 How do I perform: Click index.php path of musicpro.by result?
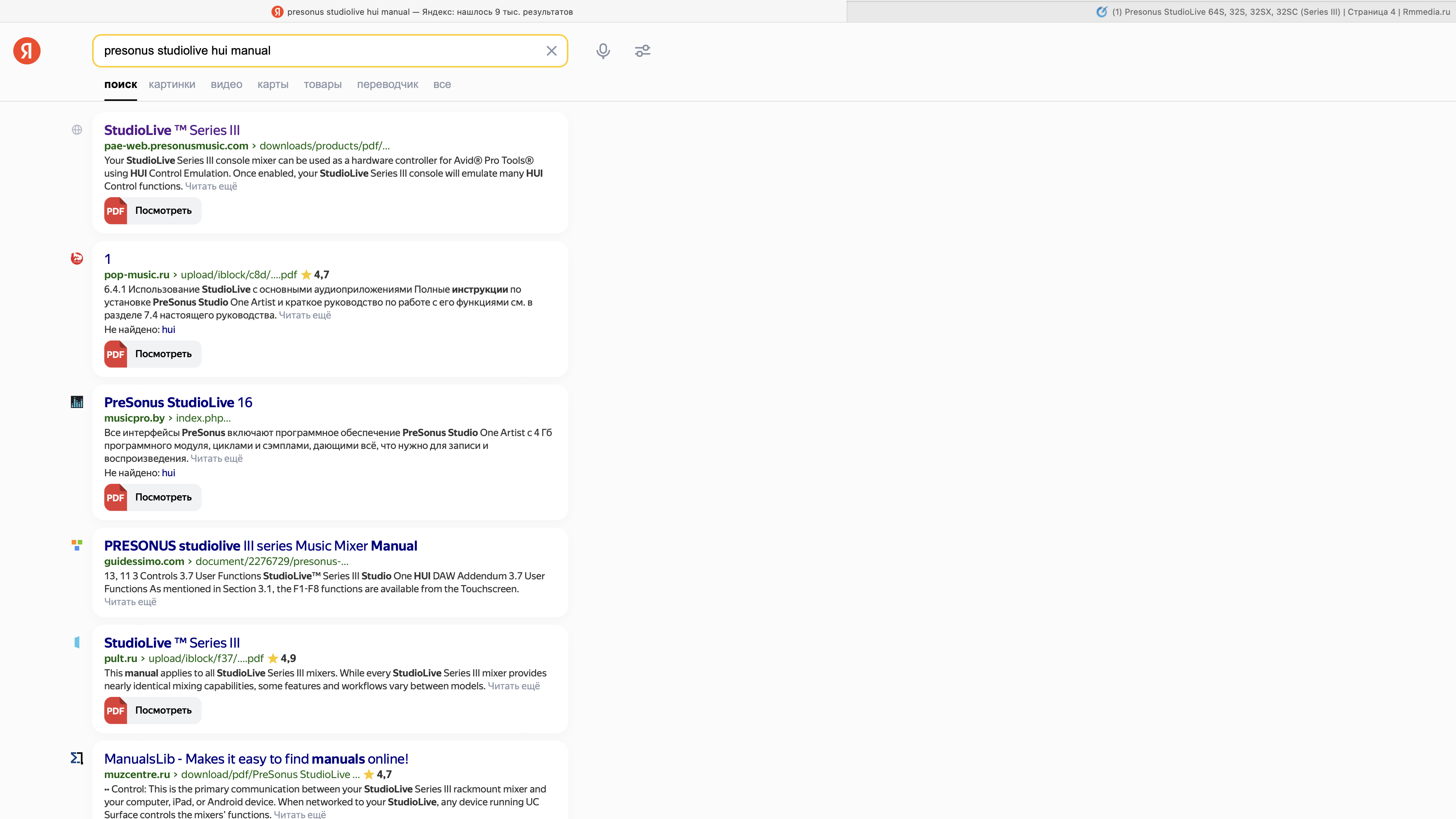[204, 418]
